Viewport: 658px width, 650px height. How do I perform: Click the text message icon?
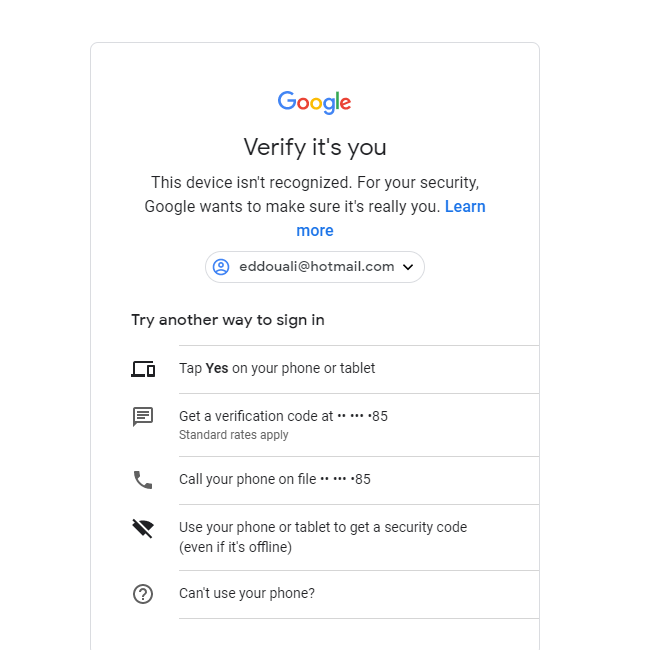pyautogui.click(x=143, y=417)
